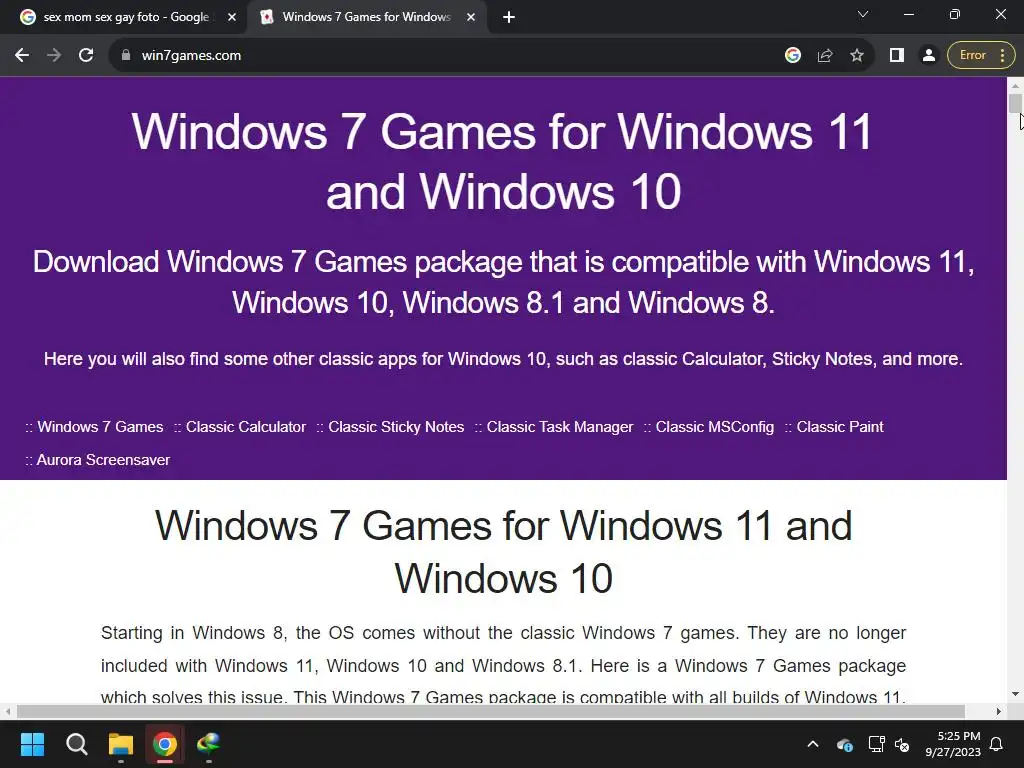The width and height of the screenshot is (1024, 768).
Task: Close the Windows 7 Games tab
Action: tap(471, 17)
